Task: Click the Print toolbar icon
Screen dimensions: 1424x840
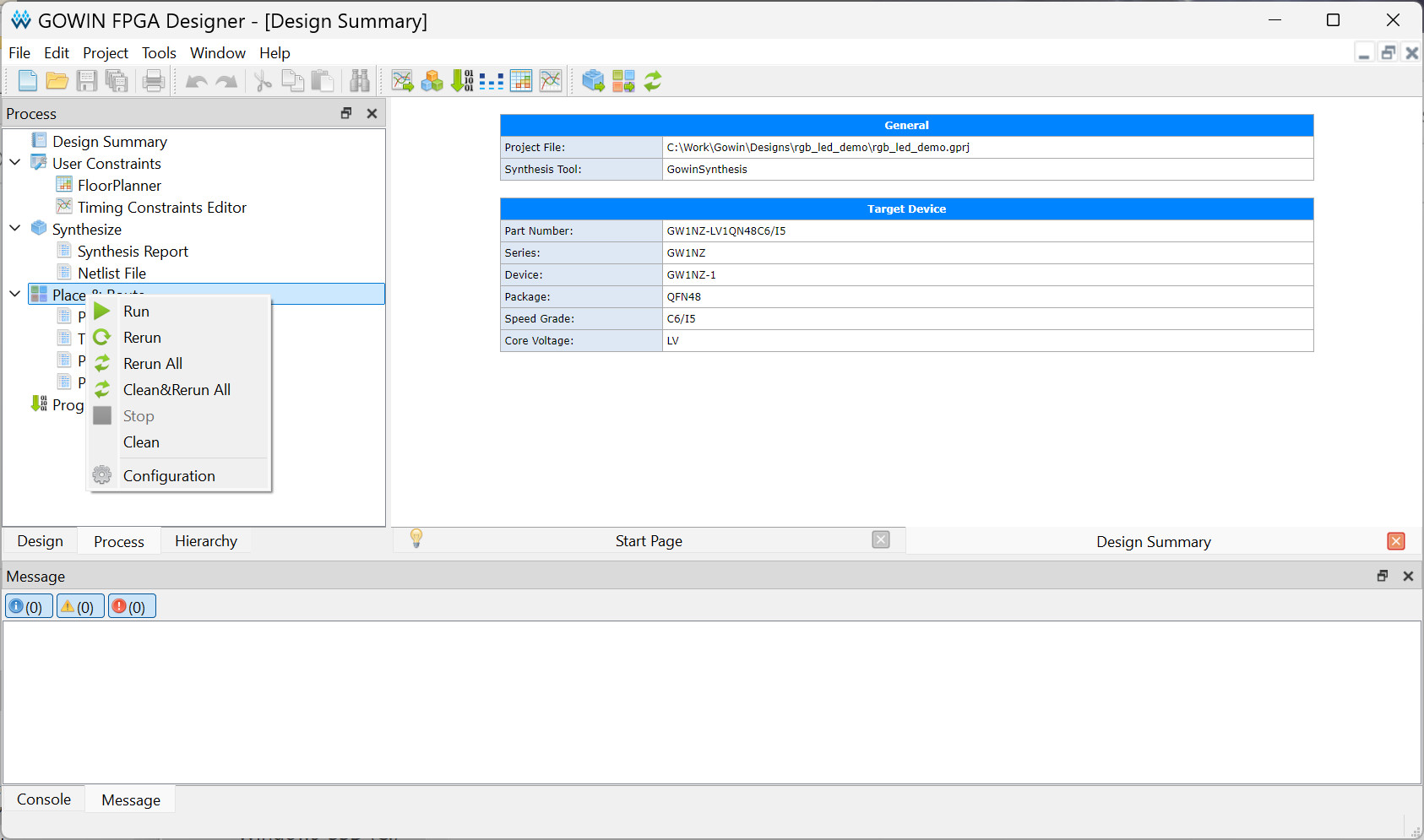Action: coord(154,81)
